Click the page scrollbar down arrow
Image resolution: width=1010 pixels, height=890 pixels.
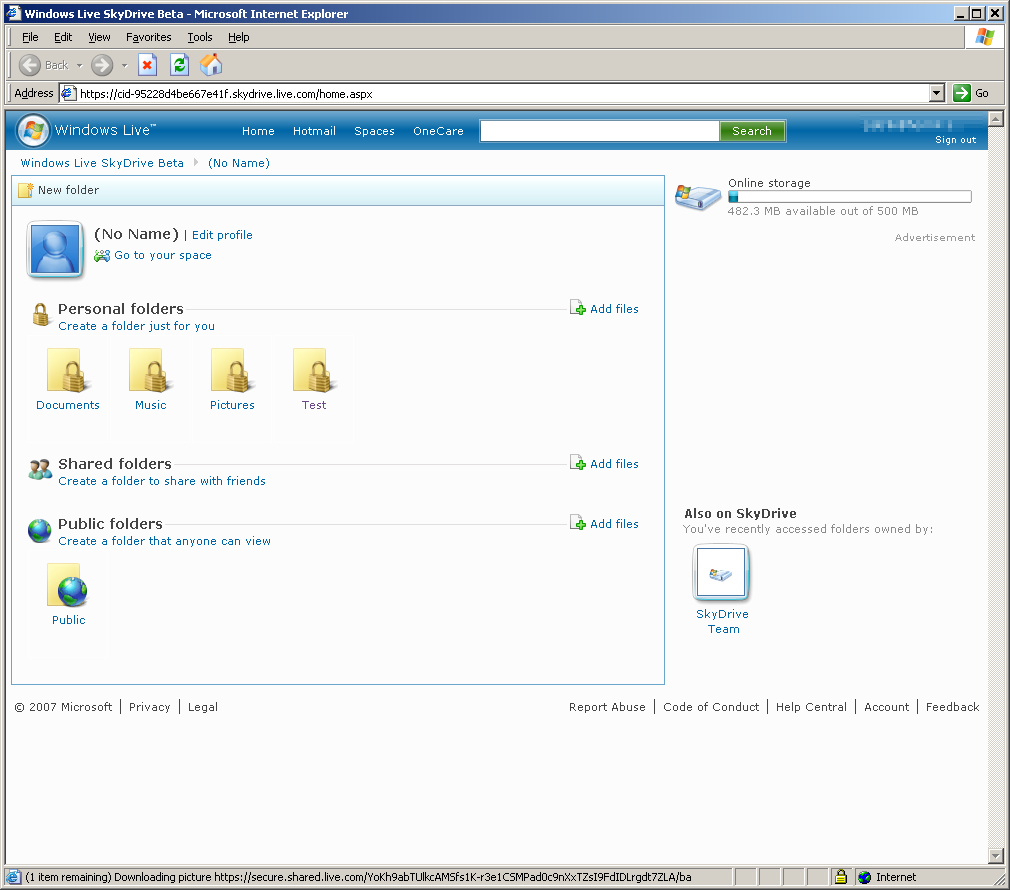pyautogui.click(x=996, y=856)
